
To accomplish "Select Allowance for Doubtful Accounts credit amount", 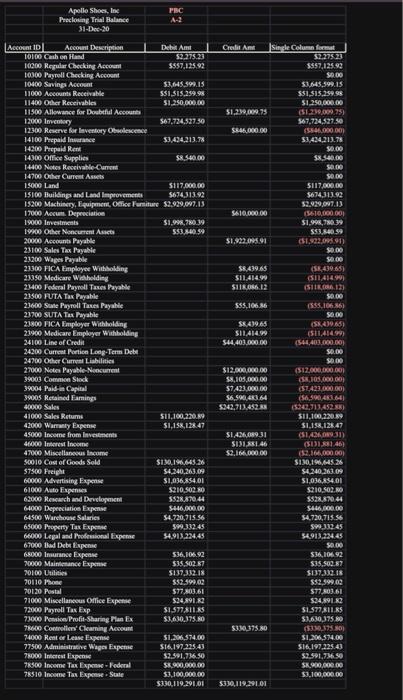I will pos(247,112).
